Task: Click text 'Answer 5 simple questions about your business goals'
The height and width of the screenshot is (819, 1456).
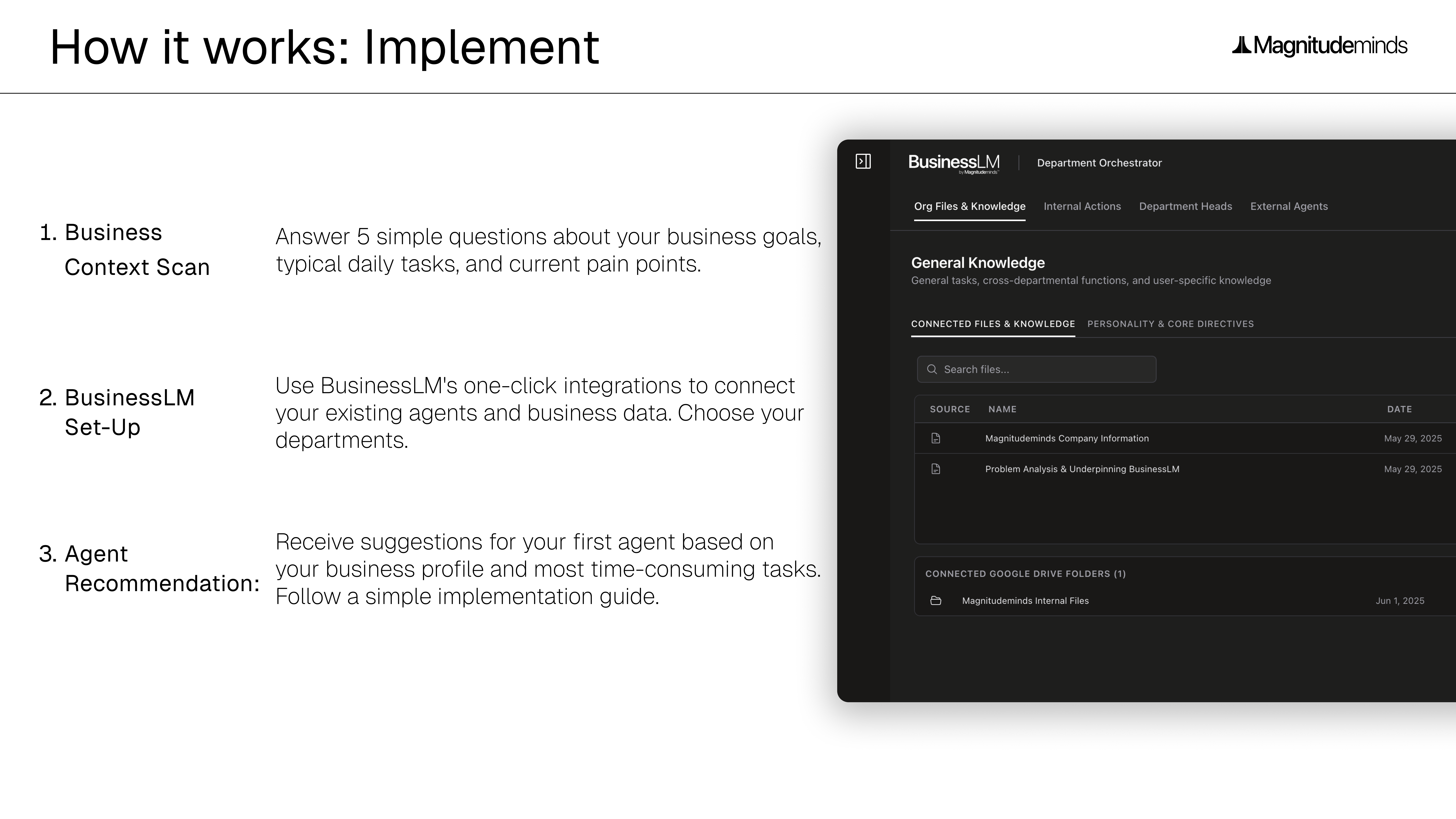Action: click(548, 237)
